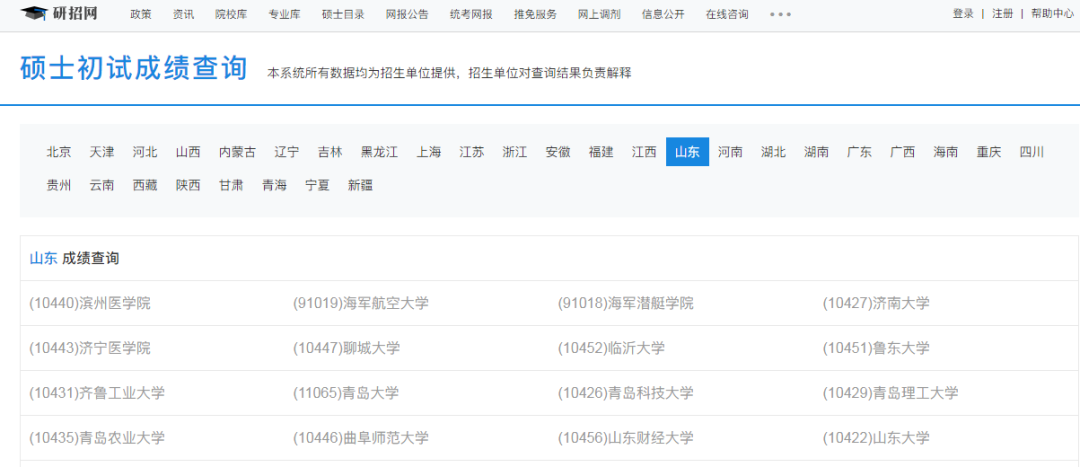Select the 北京 province tab
Screen dimensions: 1080x467
point(59,152)
